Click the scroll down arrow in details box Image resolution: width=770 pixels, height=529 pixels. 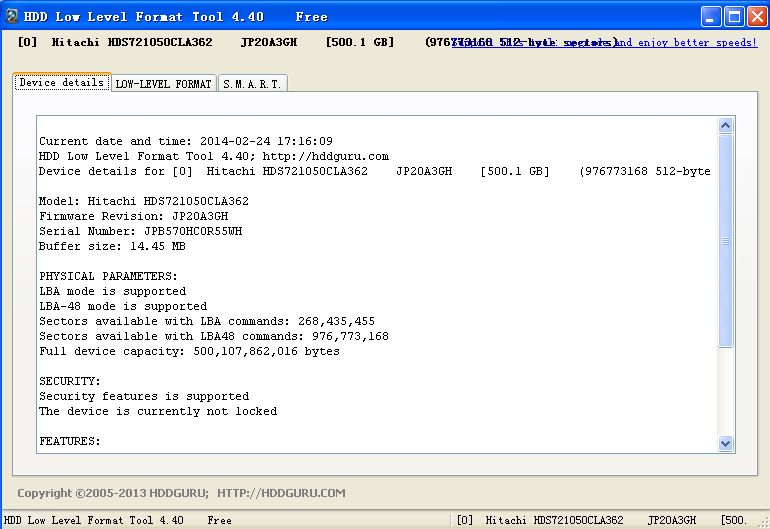725,444
